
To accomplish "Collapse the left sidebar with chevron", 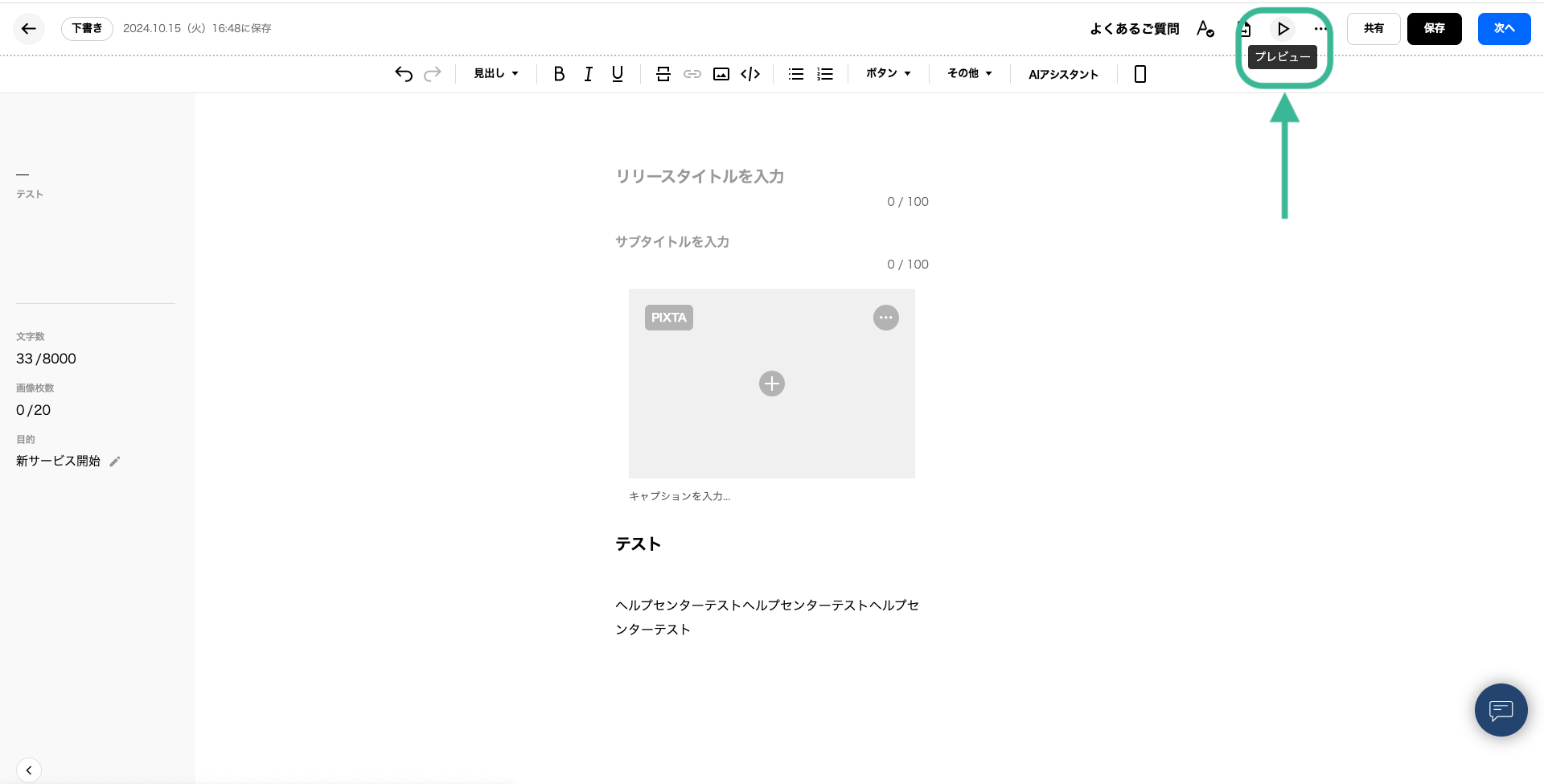I will point(29,770).
